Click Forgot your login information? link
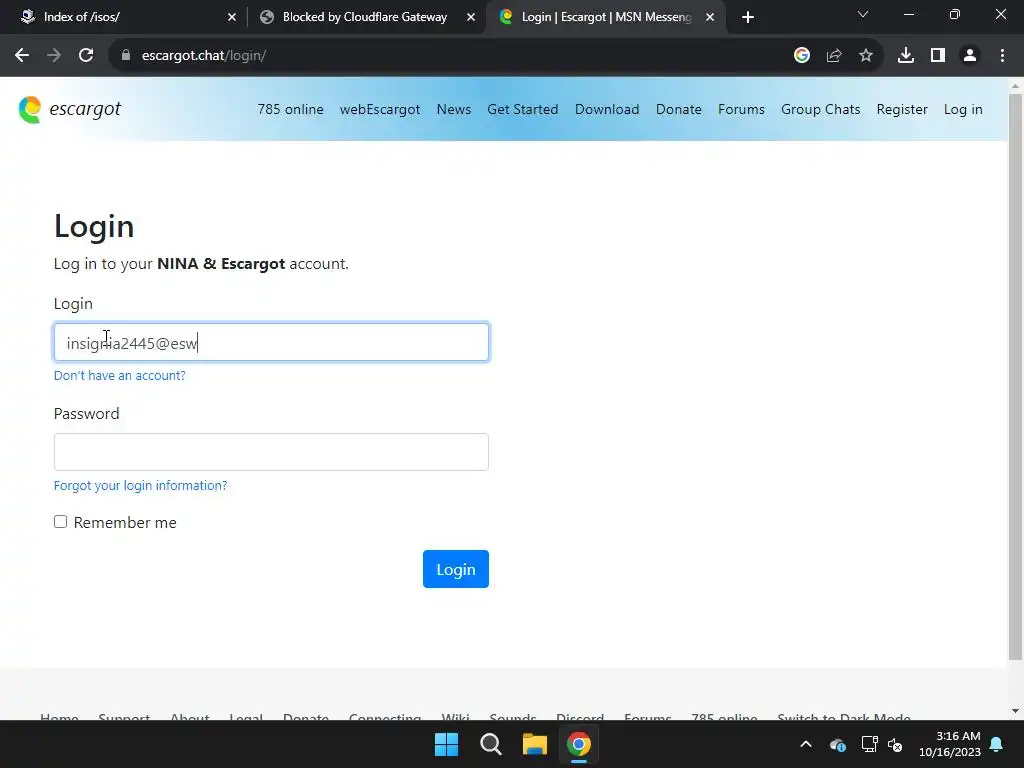Screen dimensions: 1024x768 pyautogui.click(x=140, y=485)
